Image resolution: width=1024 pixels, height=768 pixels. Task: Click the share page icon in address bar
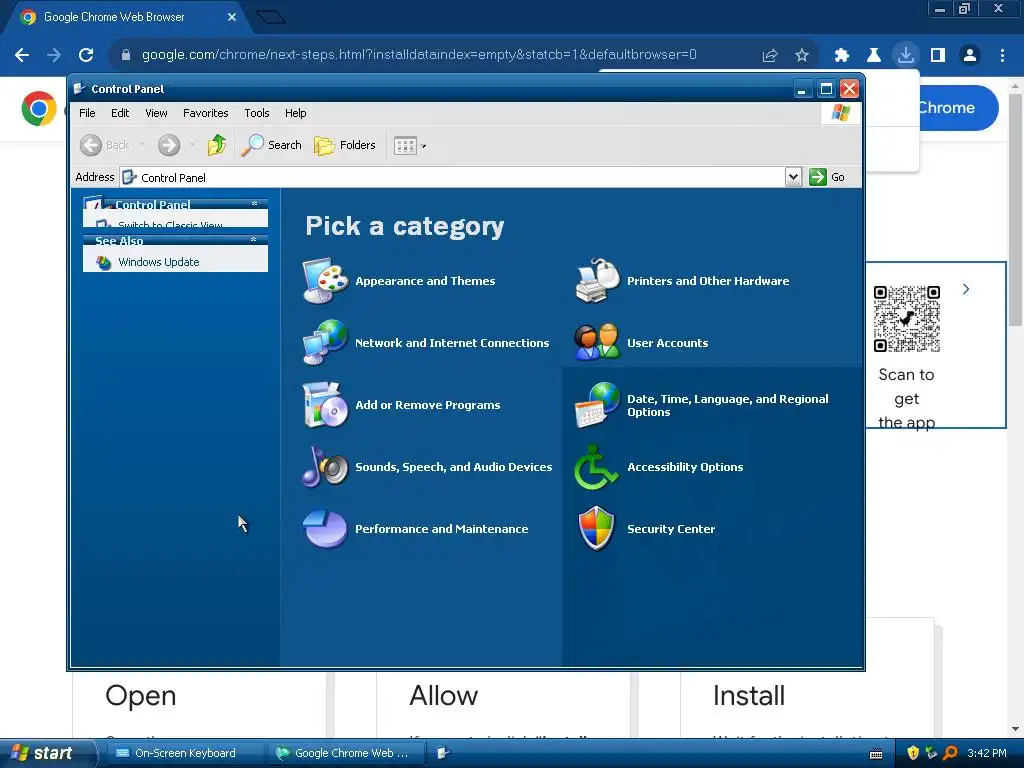pos(770,55)
